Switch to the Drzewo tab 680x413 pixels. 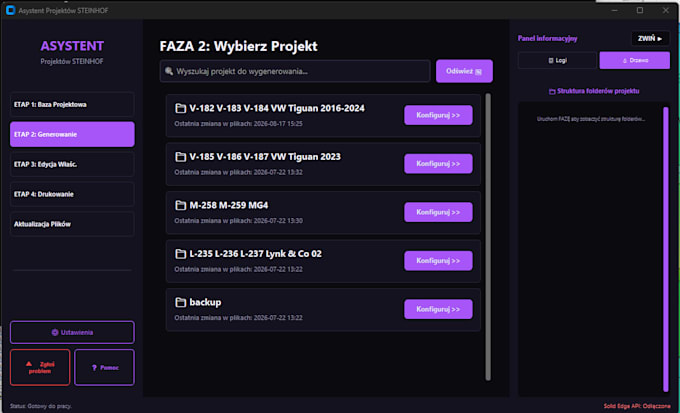tap(635, 60)
